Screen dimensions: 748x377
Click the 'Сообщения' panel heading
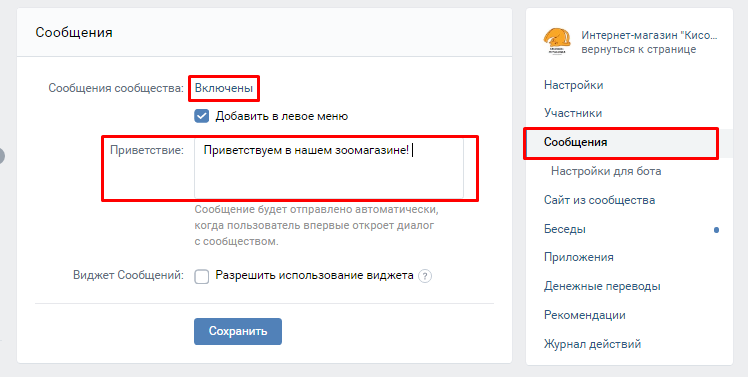(74, 32)
